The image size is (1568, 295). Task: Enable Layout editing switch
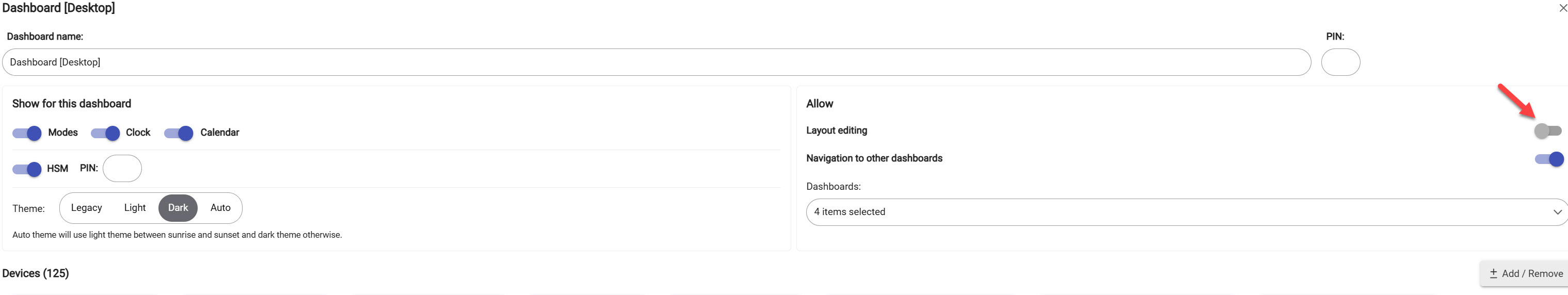(x=1547, y=130)
